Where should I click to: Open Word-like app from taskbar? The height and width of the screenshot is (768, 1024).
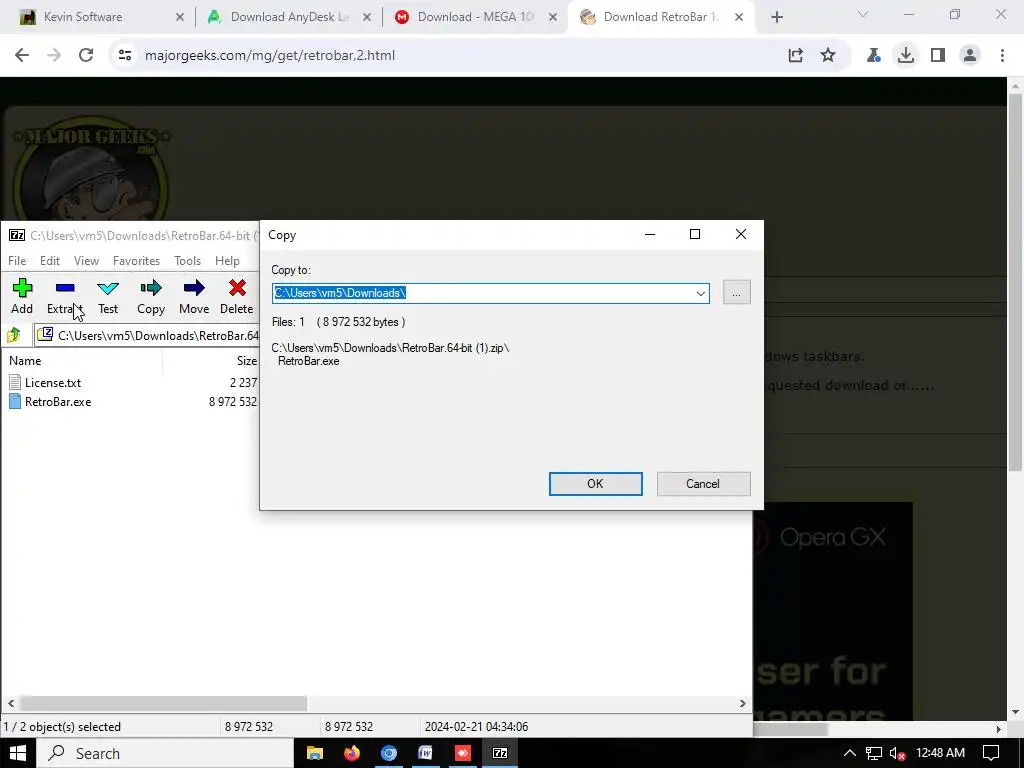(x=426, y=753)
